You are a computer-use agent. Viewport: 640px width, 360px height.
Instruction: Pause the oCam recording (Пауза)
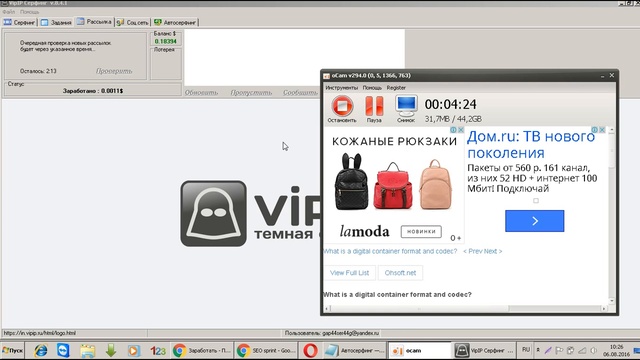pyautogui.click(x=374, y=109)
